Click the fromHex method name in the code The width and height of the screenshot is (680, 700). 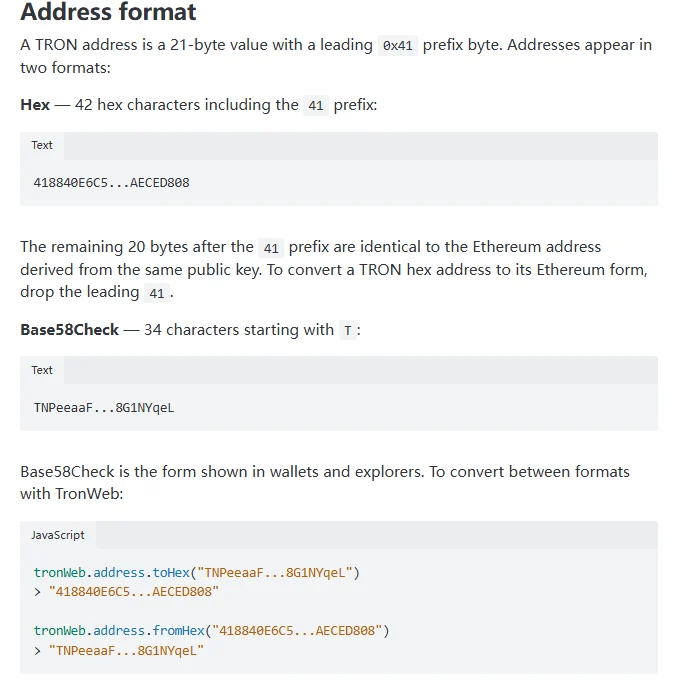[179, 631]
